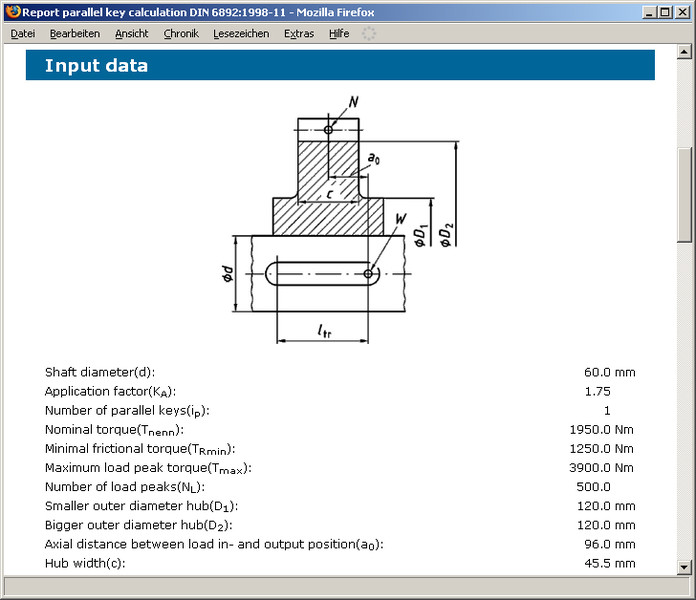
Task: Click the Firefox icon in title bar
Action: click(12, 12)
